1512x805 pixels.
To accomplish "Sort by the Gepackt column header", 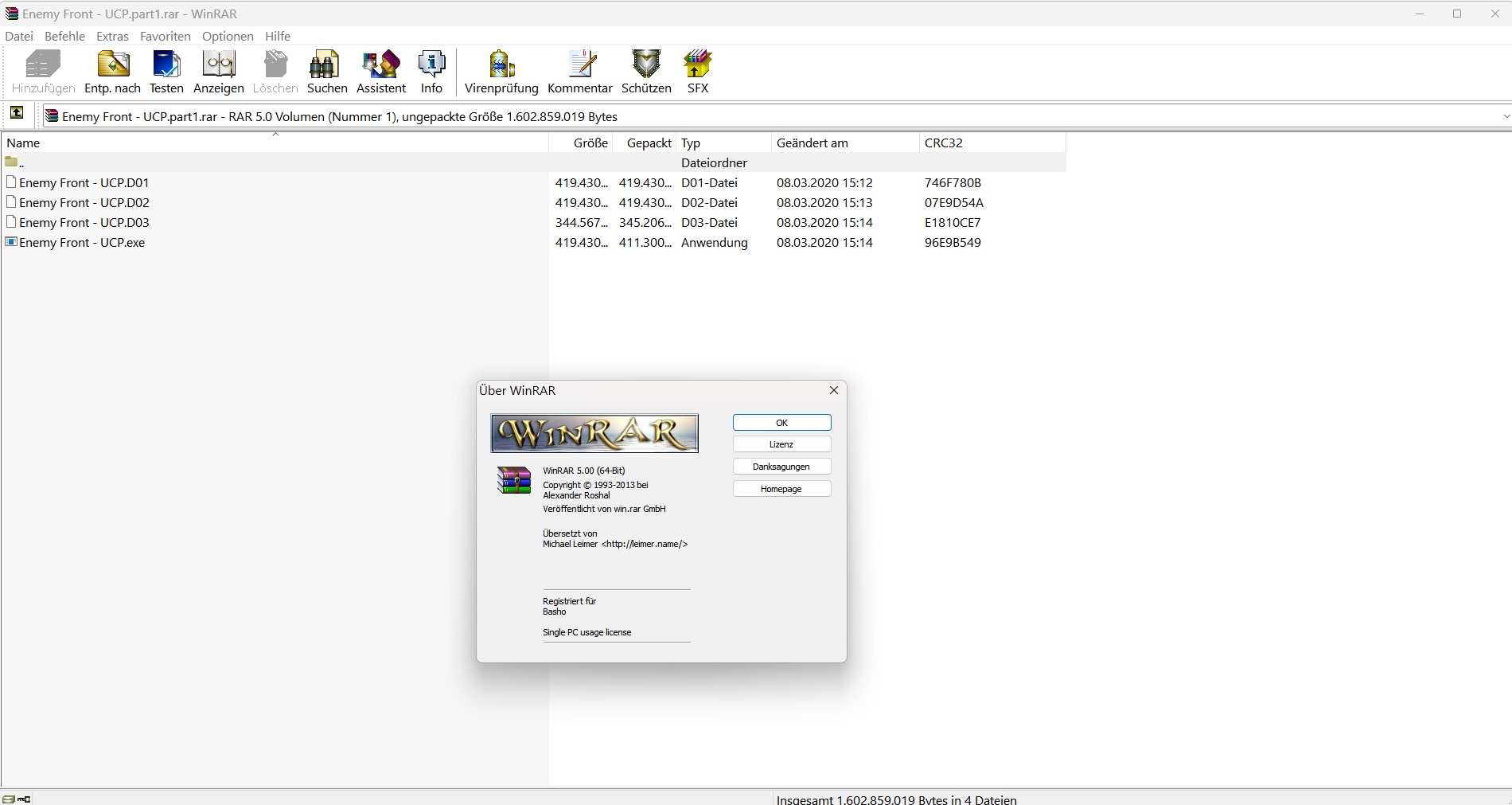I will click(645, 143).
